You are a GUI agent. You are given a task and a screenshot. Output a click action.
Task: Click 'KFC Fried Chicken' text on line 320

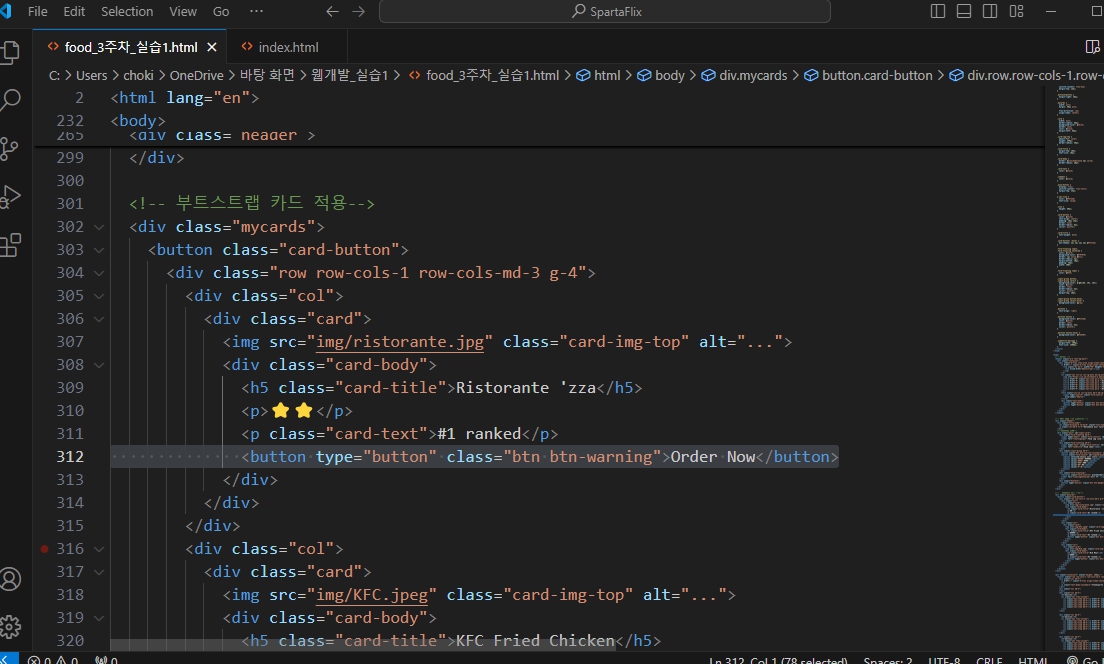(x=535, y=641)
